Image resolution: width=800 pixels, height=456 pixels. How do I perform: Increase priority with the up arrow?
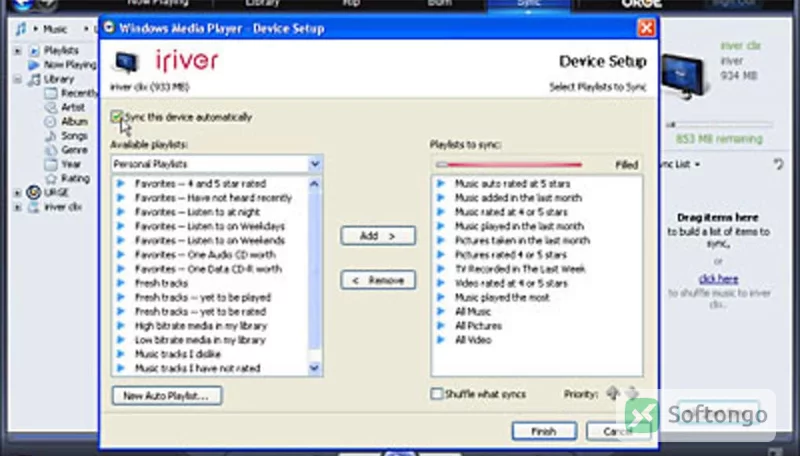pyautogui.click(x=613, y=393)
